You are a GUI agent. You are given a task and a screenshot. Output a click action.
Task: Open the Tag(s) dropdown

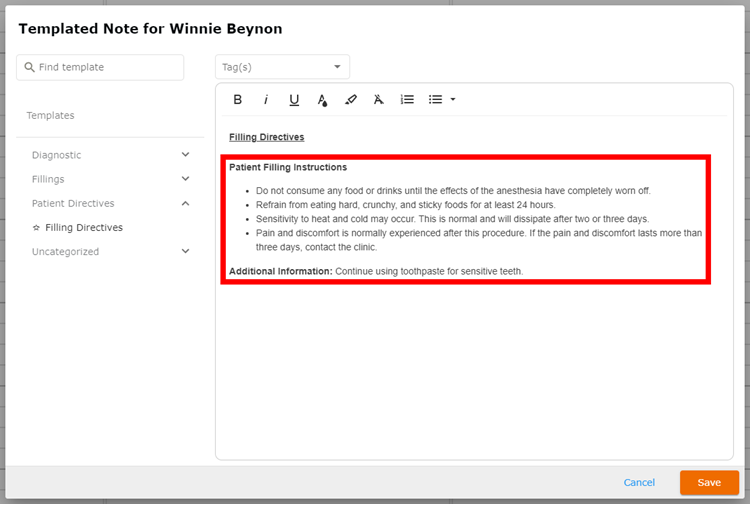pos(282,67)
